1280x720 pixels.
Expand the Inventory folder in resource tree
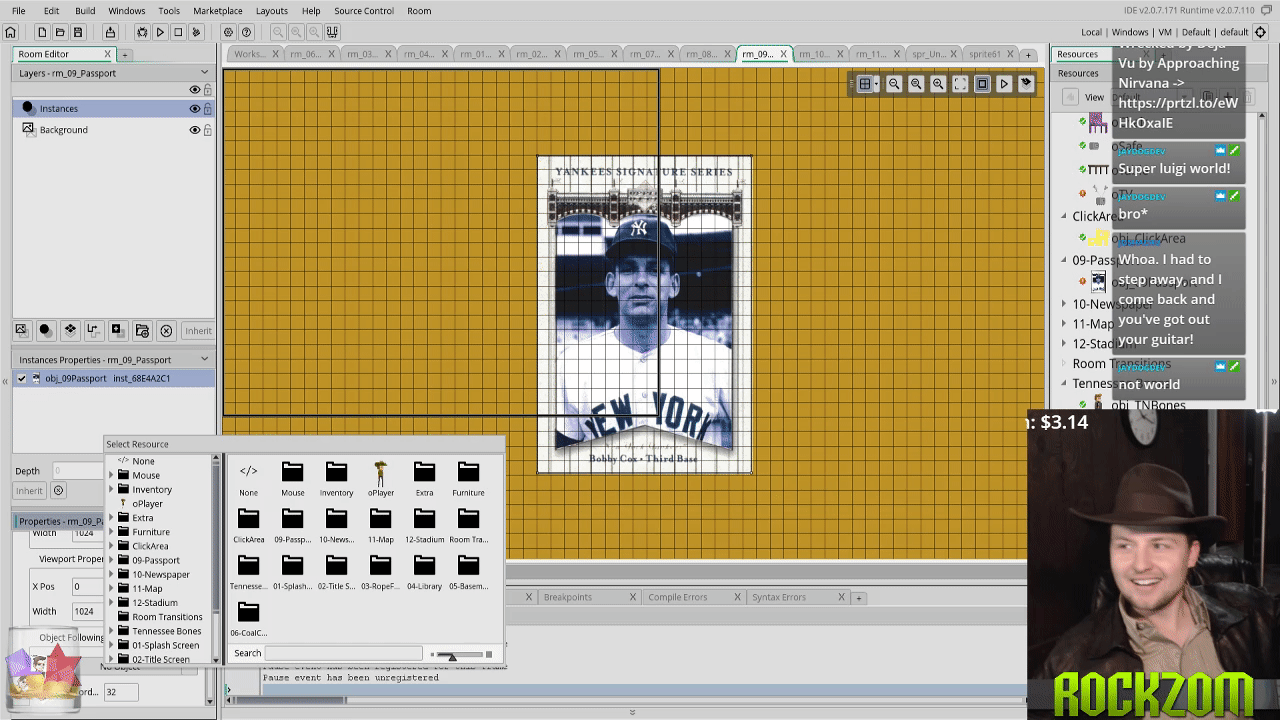tap(111, 489)
